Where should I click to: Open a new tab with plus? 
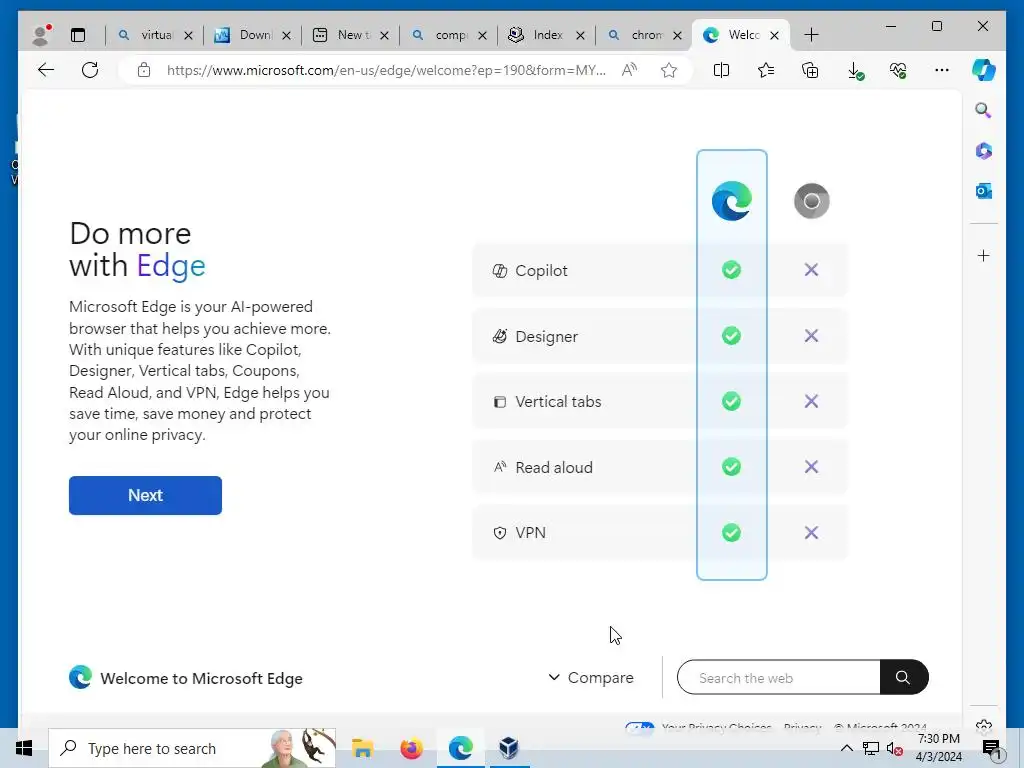[811, 35]
